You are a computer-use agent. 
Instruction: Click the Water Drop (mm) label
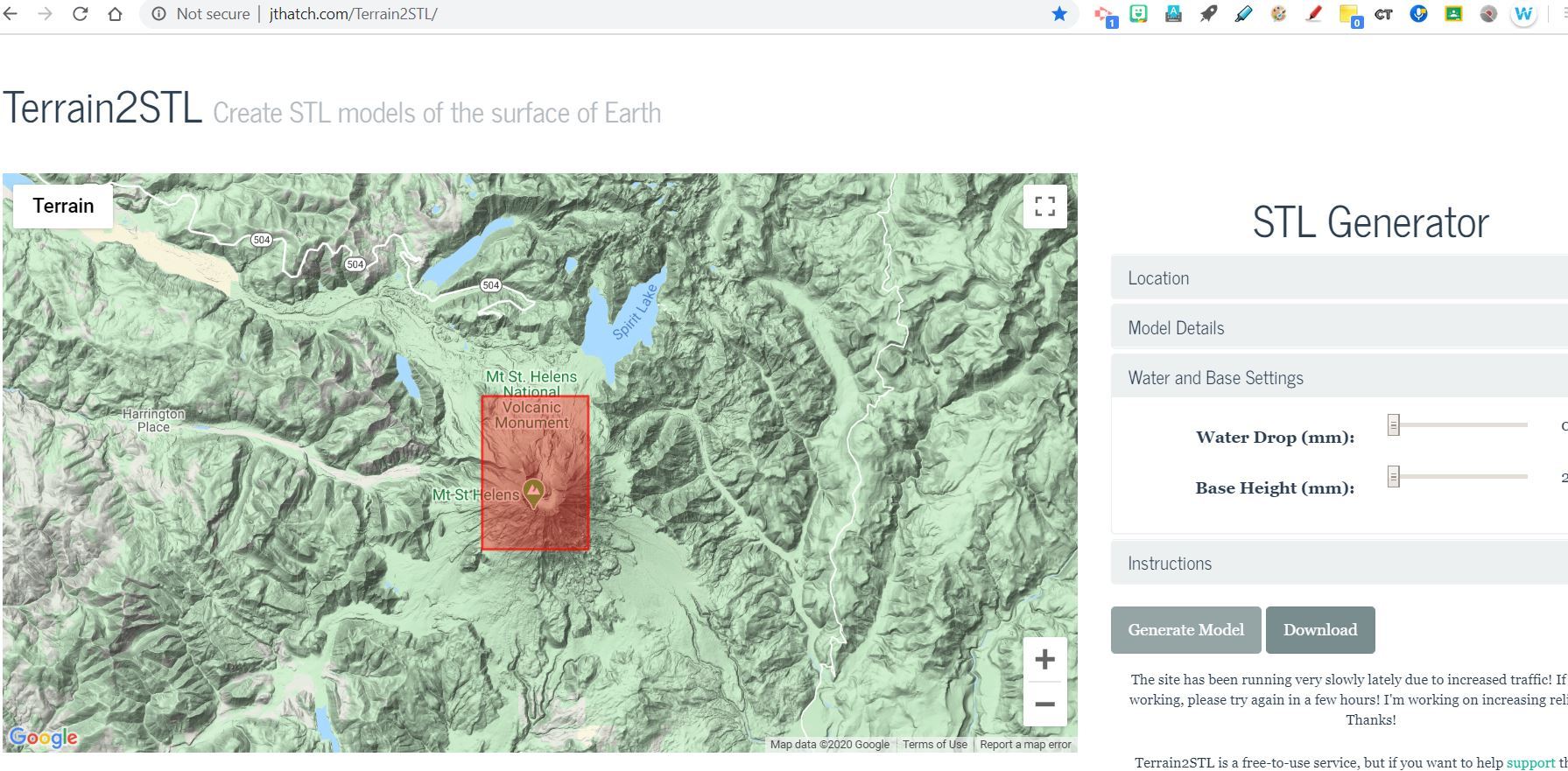1275,438
